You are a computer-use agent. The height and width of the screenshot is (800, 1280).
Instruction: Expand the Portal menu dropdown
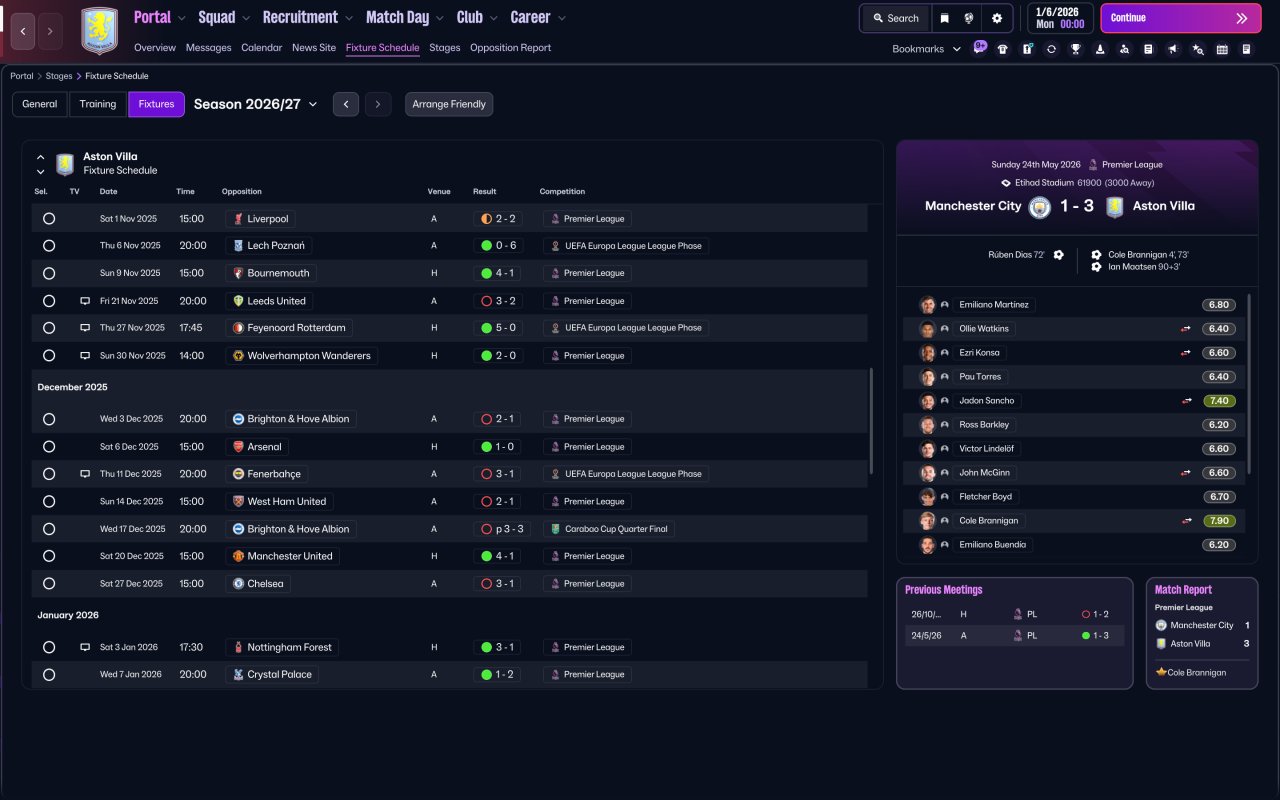coord(181,18)
